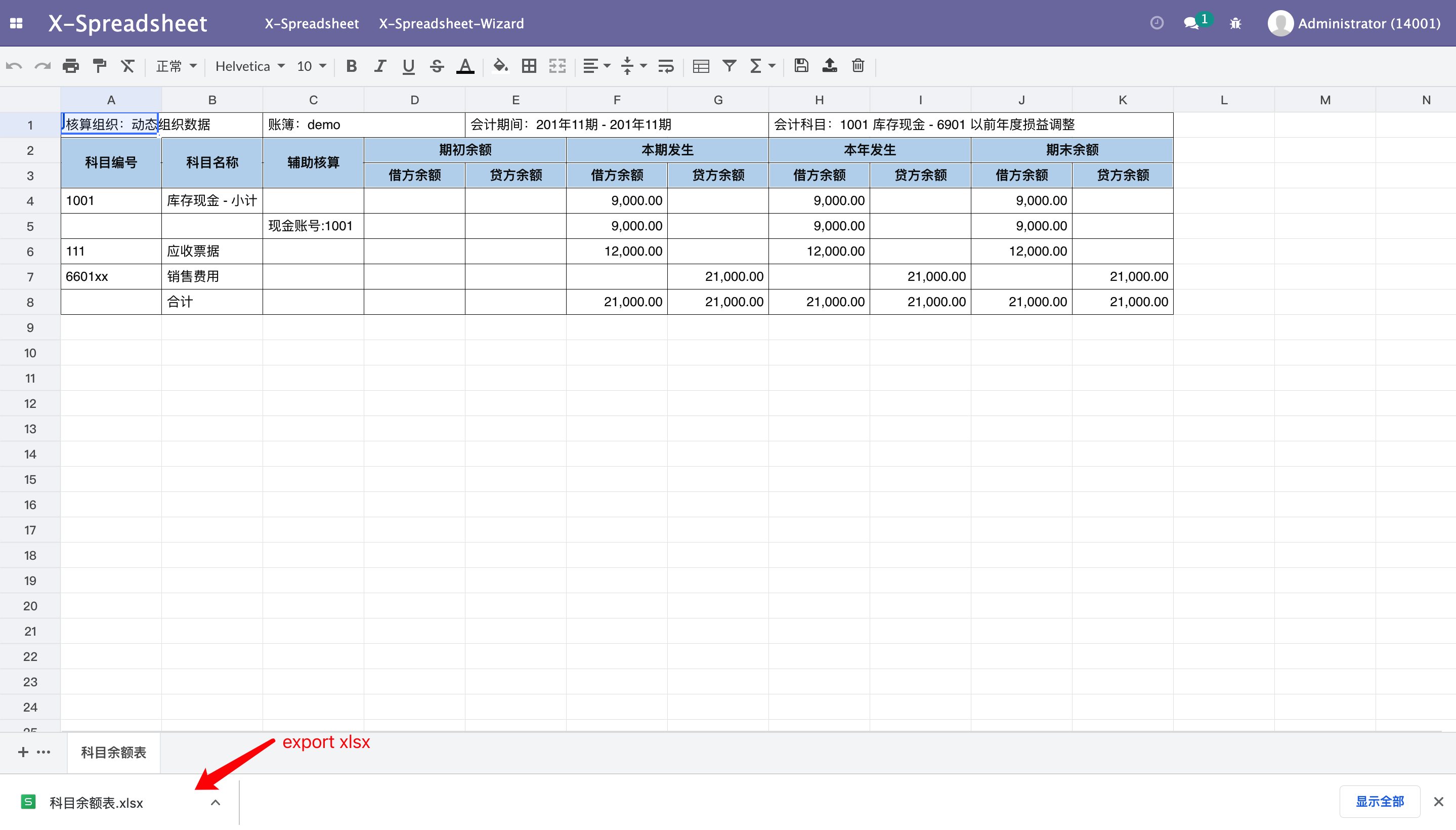This screenshot has height=830, width=1456.
Task: Expand the 科目余额表.xlsx download chevron
Action: coord(215,802)
